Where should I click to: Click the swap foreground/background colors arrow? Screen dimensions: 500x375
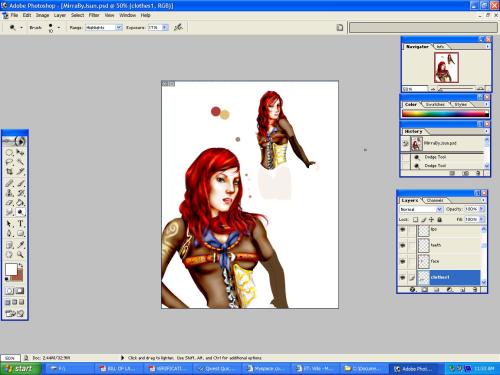coord(21,266)
